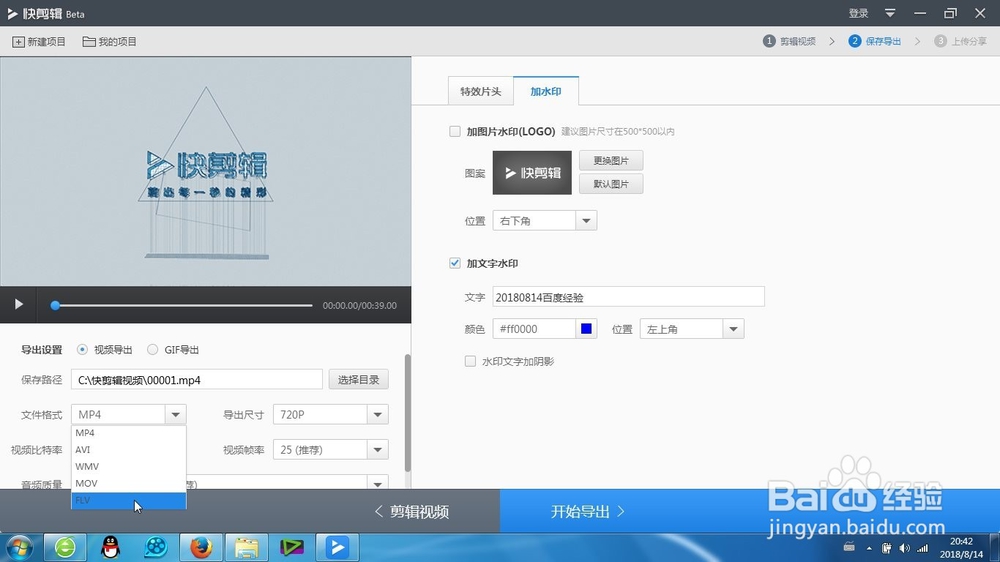Screen dimensions: 1000x562
Task: Enable watermark text shadow checkbox
Action: [470, 361]
